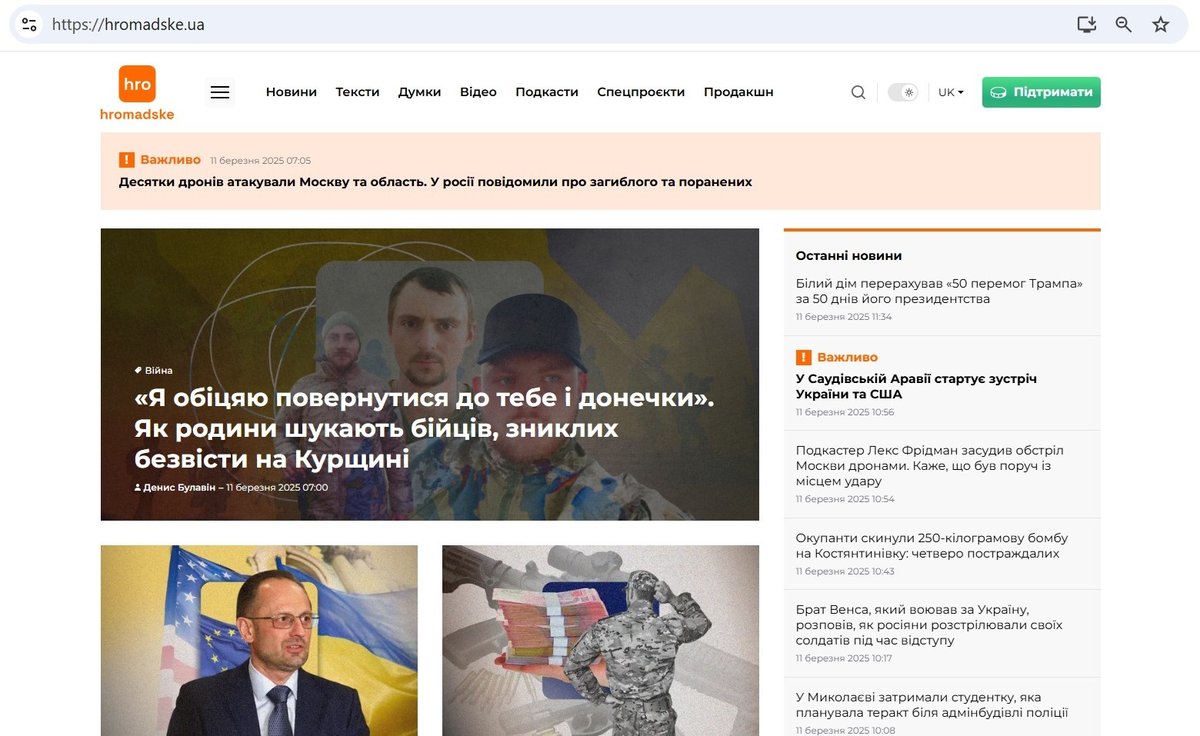Open the thumbnail of the man with flags
The width and height of the screenshot is (1200, 736).
259,640
